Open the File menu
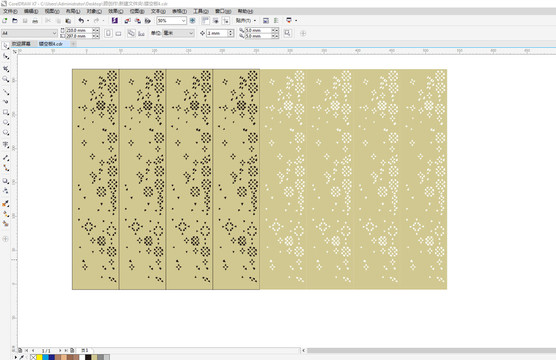This screenshot has height=360, width=556. pos(10,11)
